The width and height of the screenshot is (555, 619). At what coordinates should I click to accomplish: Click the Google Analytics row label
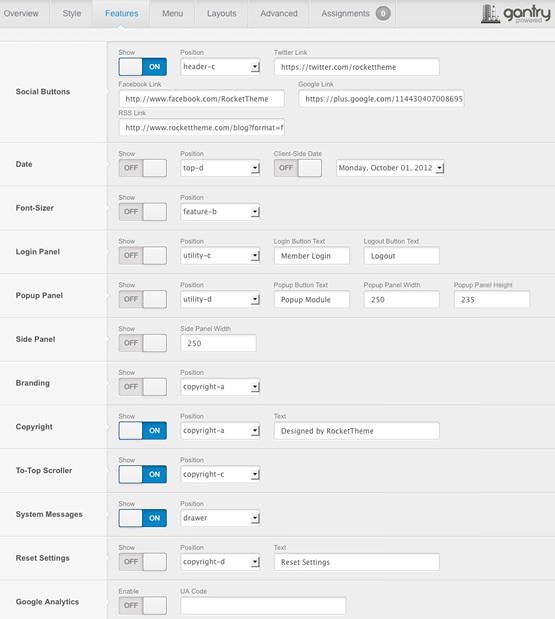coord(47,602)
